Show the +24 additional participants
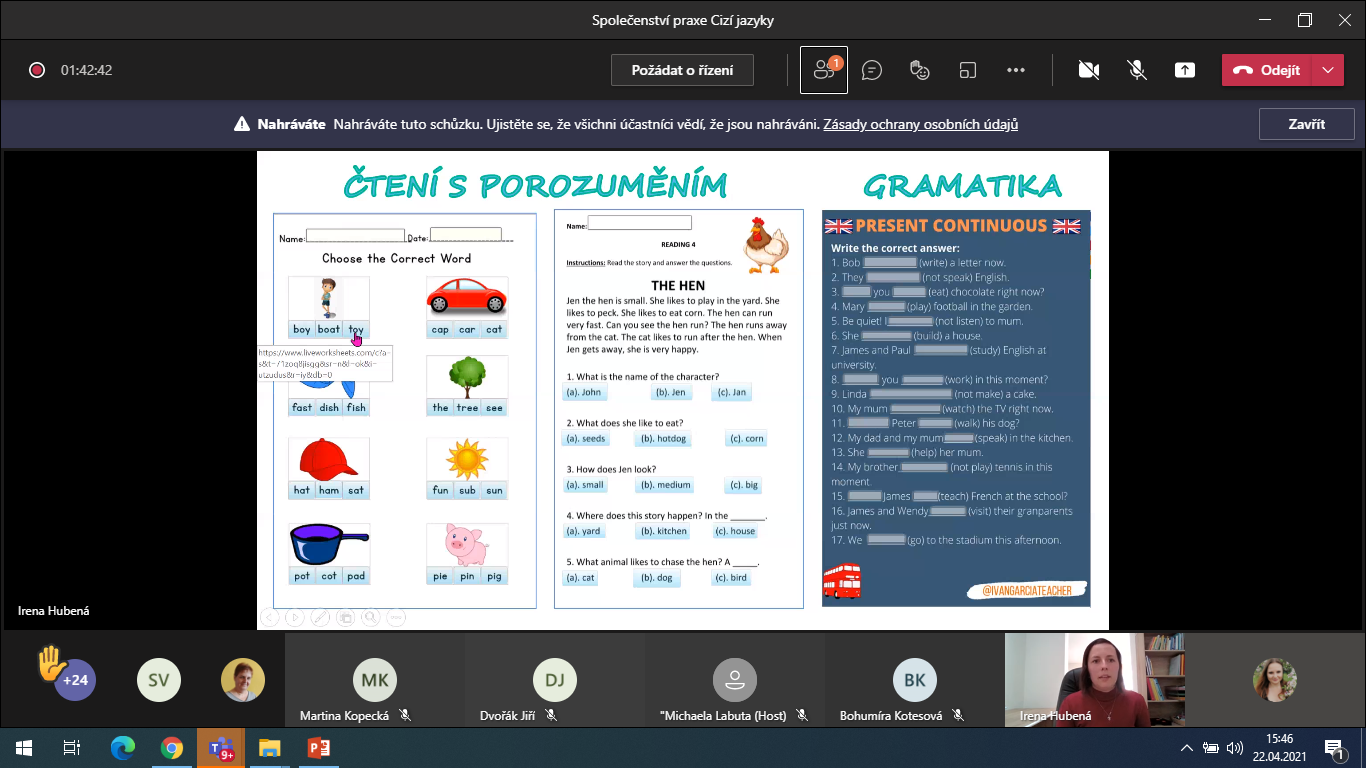 click(x=75, y=680)
